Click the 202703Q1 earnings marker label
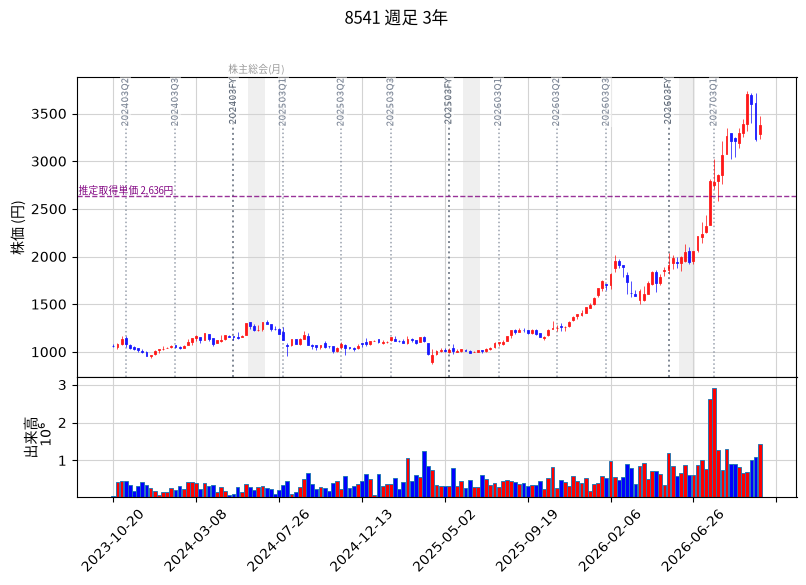The image size is (806, 585). pos(713,102)
